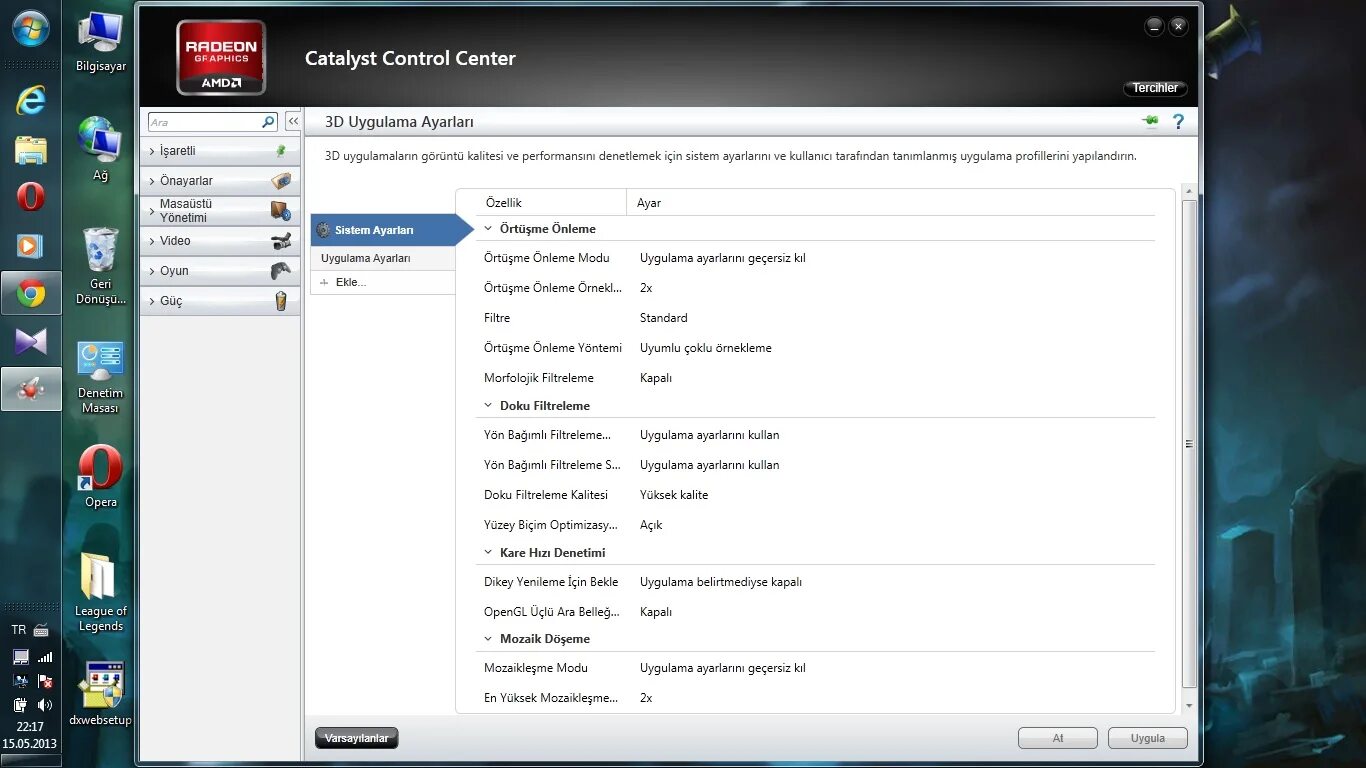Change Doku Filtreleme Kalitesi Yüksek kalite value

(674, 495)
